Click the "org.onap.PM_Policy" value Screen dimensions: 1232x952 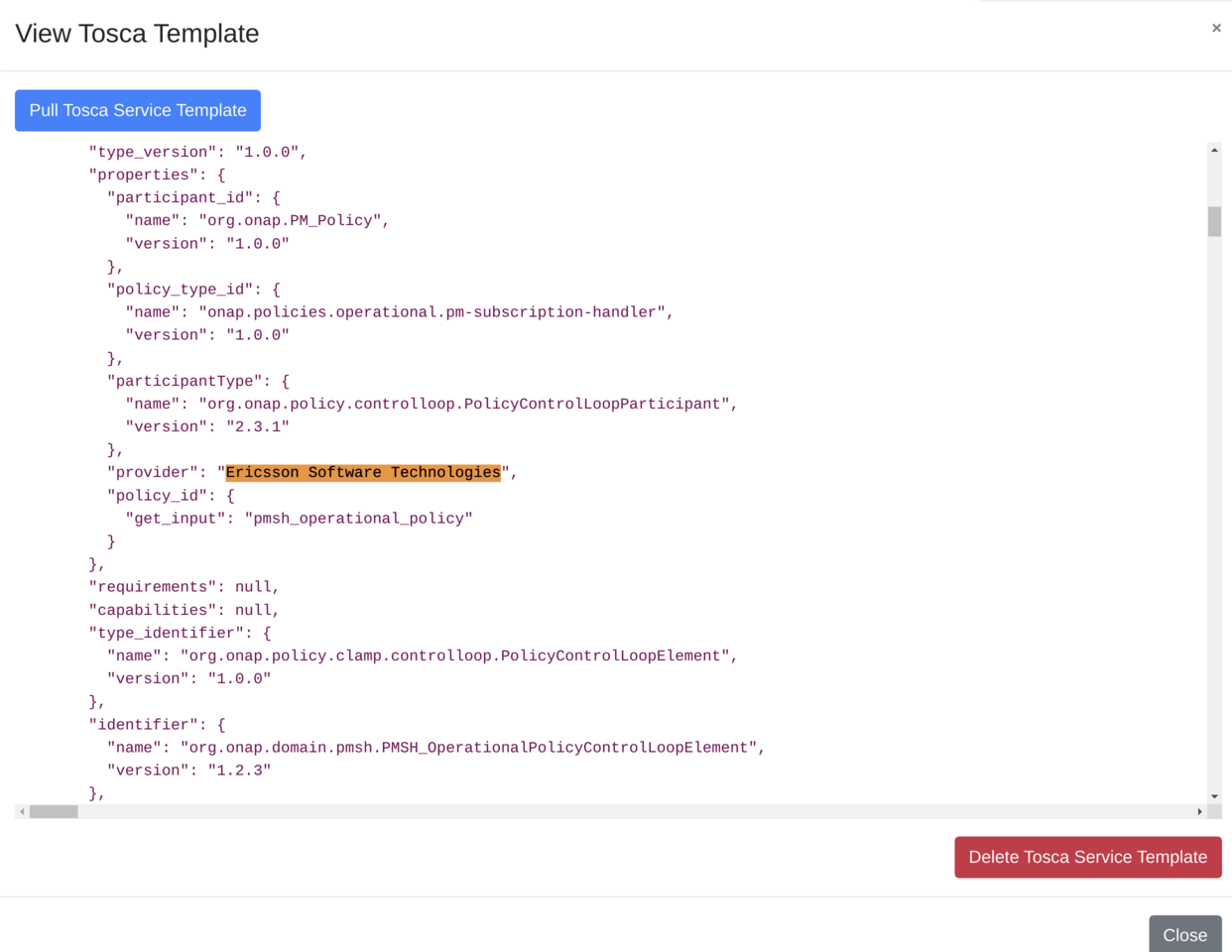tap(291, 220)
